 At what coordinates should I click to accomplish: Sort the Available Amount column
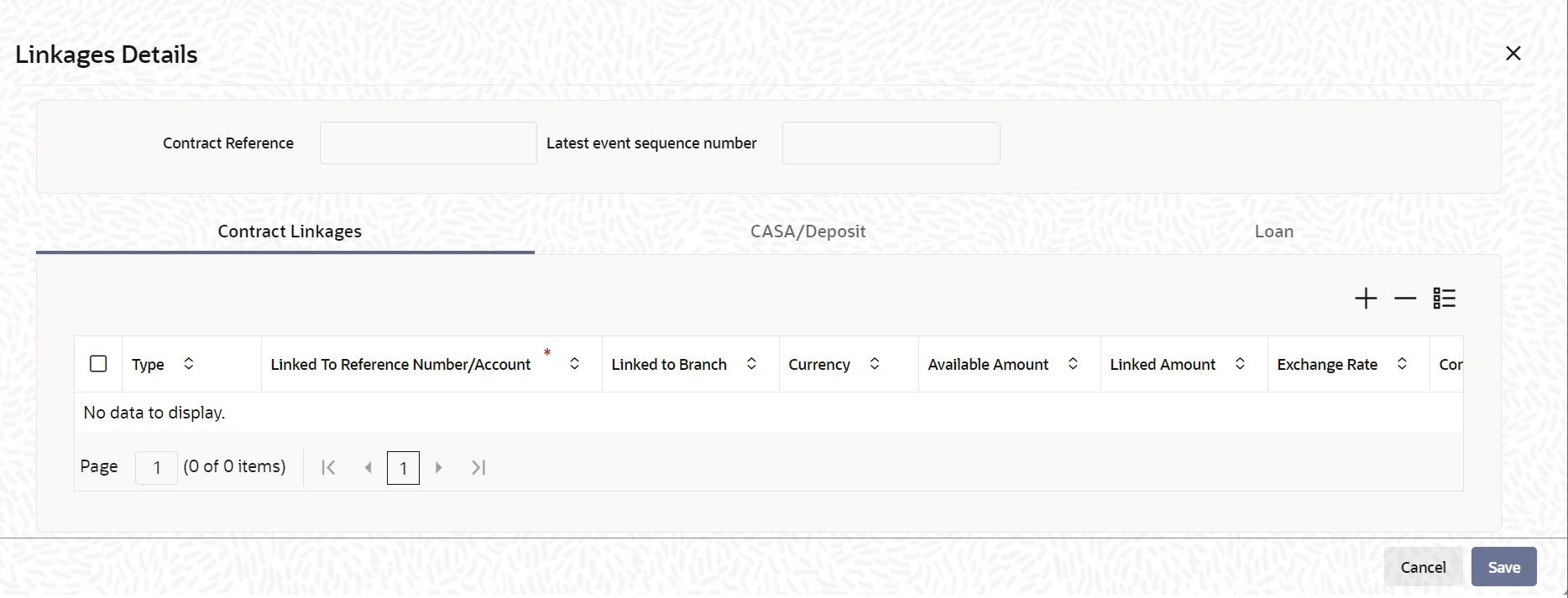[x=1073, y=364]
